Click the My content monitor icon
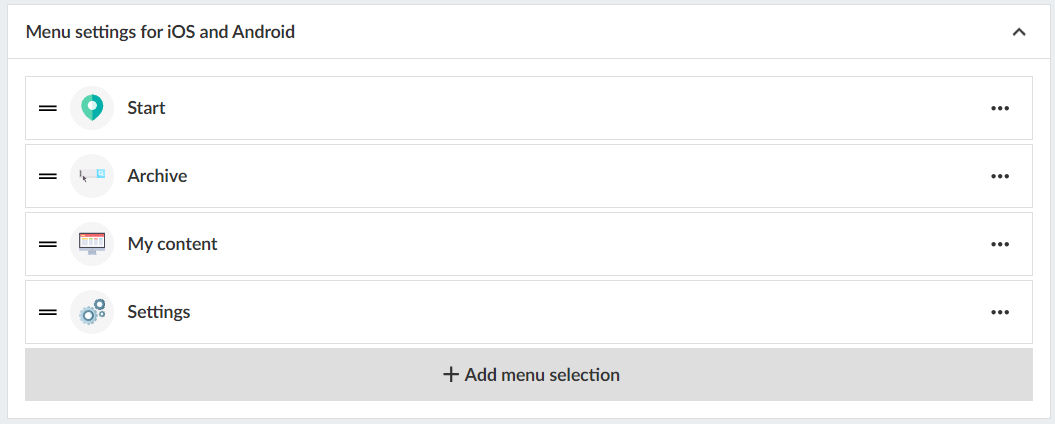Screen dimensions: 1055x424 click(x=92, y=244)
